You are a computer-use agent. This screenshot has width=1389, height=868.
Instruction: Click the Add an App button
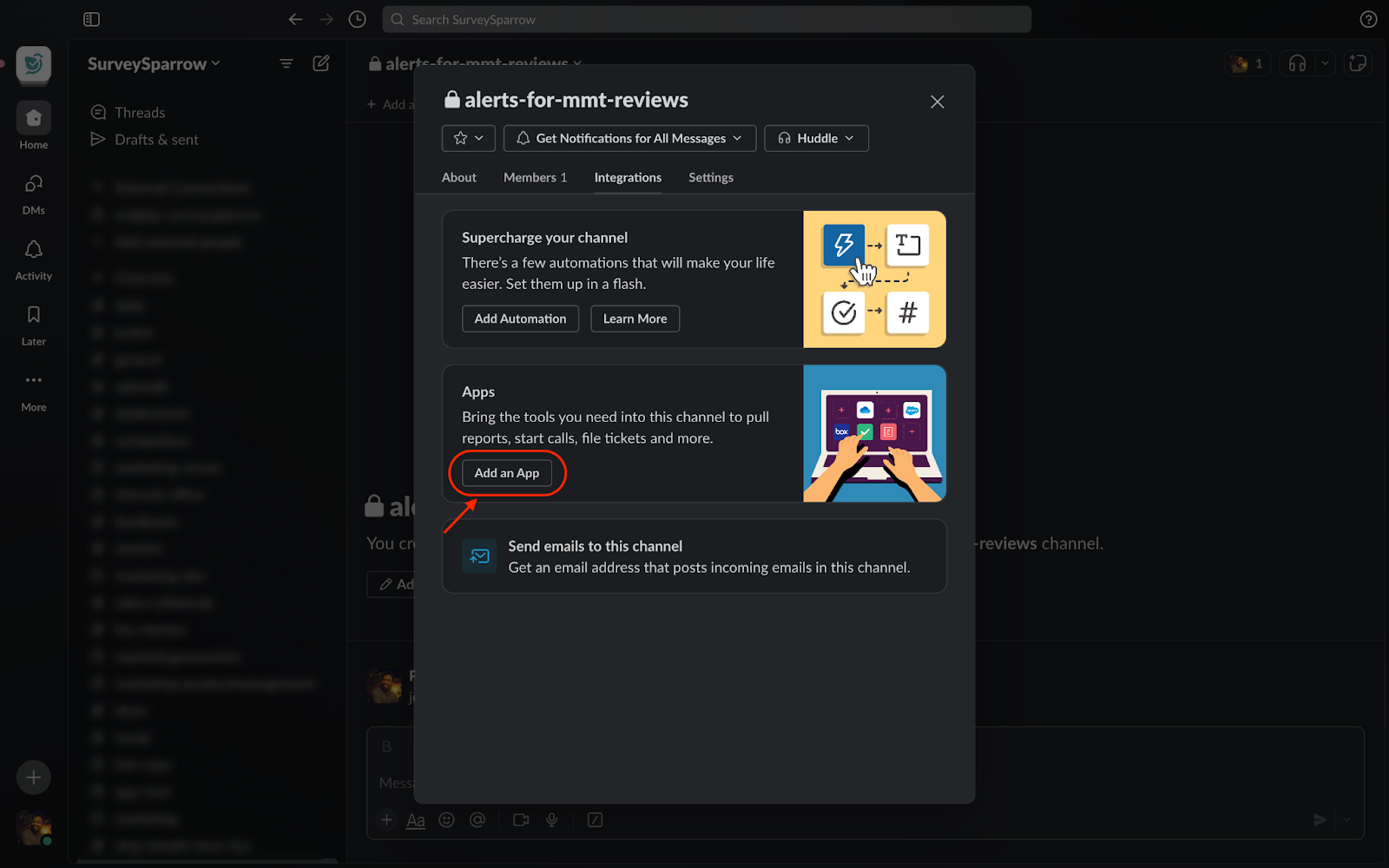coord(506,473)
